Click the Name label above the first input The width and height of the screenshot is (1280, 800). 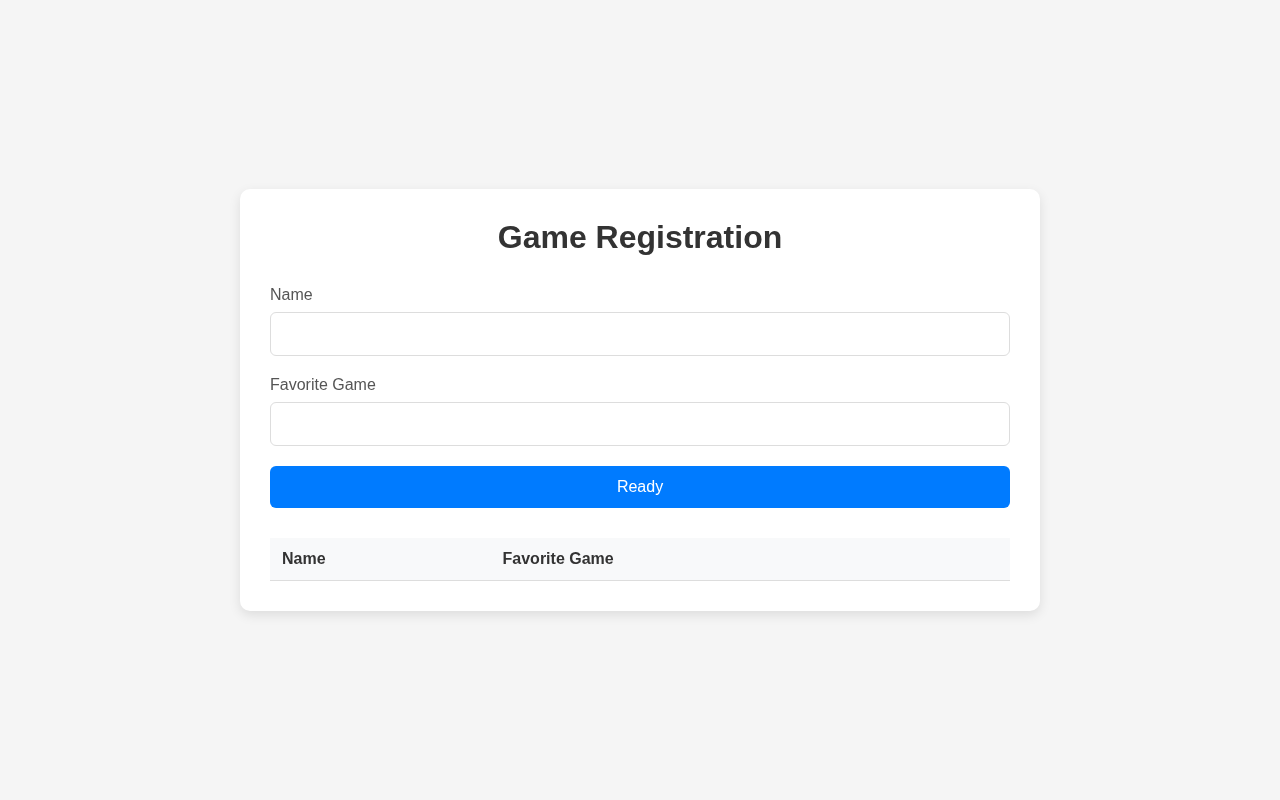click(x=291, y=295)
